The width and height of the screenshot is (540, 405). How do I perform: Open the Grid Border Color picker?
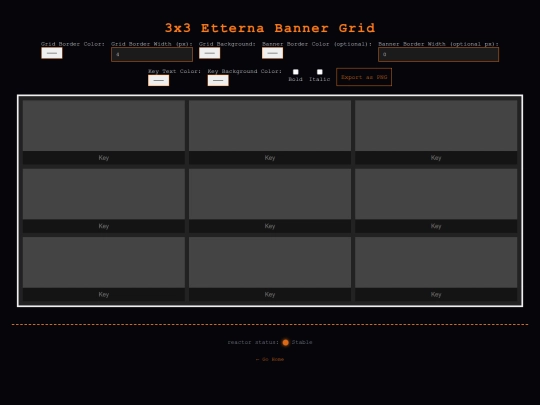coord(52,53)
